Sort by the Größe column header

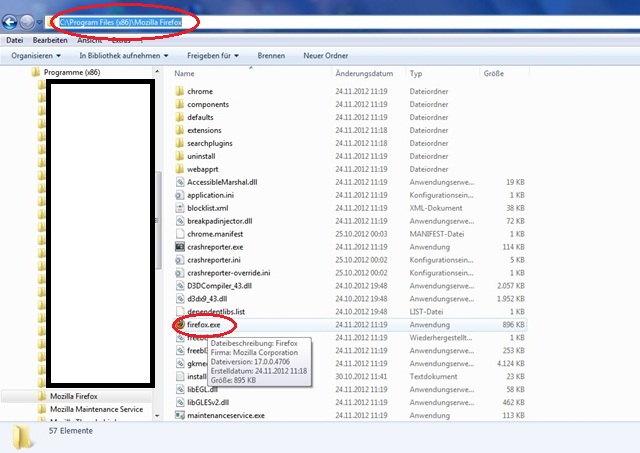493,73
